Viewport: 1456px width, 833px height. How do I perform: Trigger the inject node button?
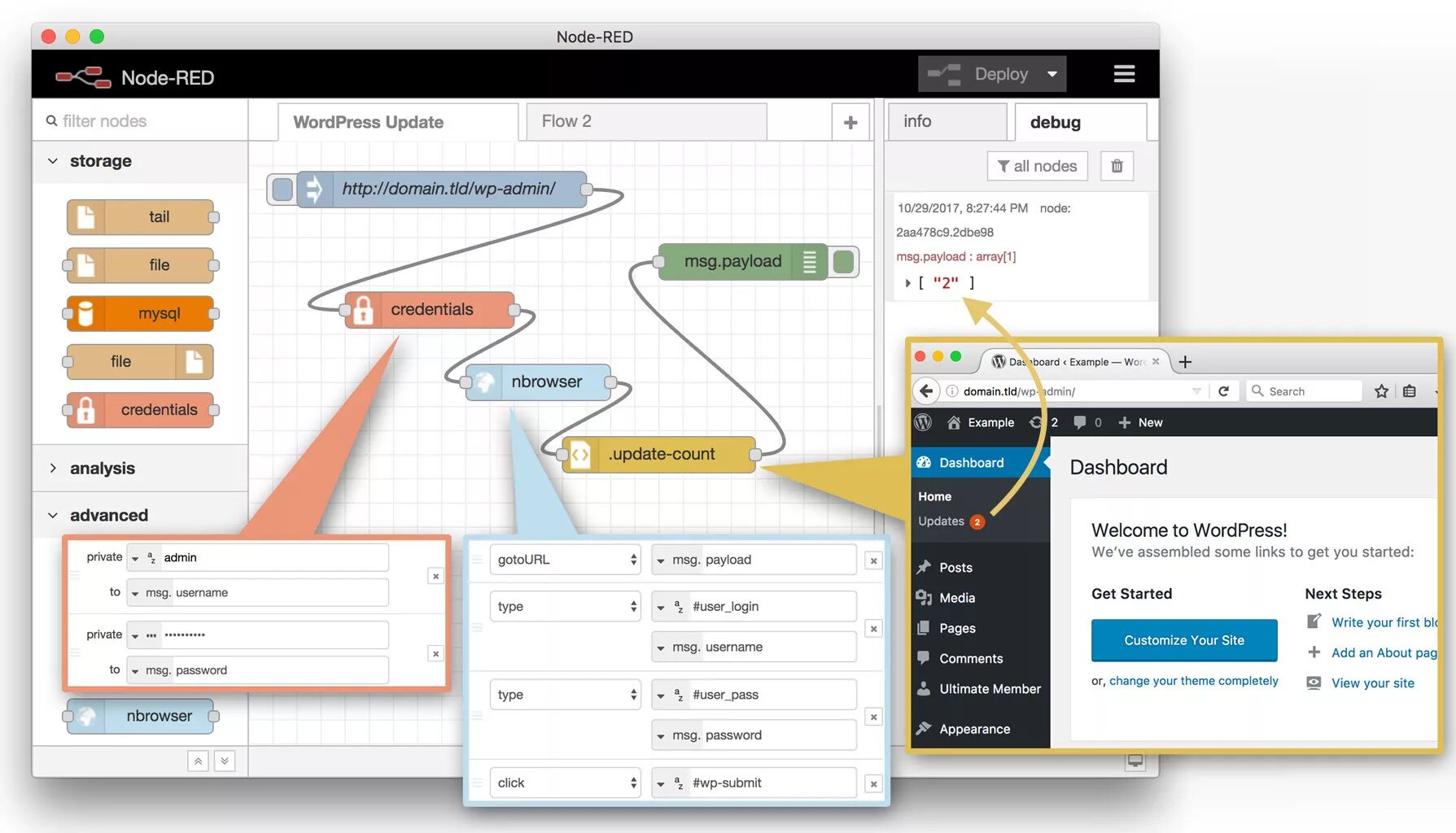(282, 190)
